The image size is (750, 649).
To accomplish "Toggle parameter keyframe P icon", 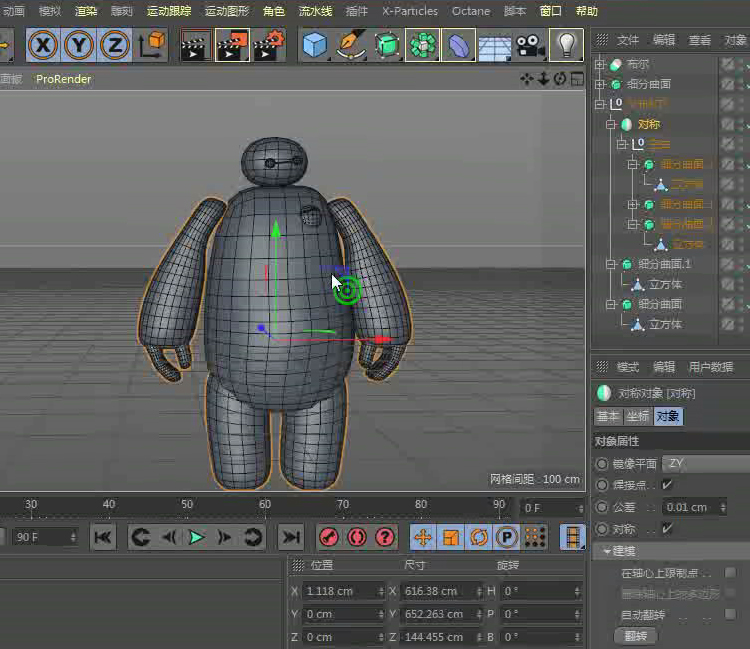I will [507, 537].
